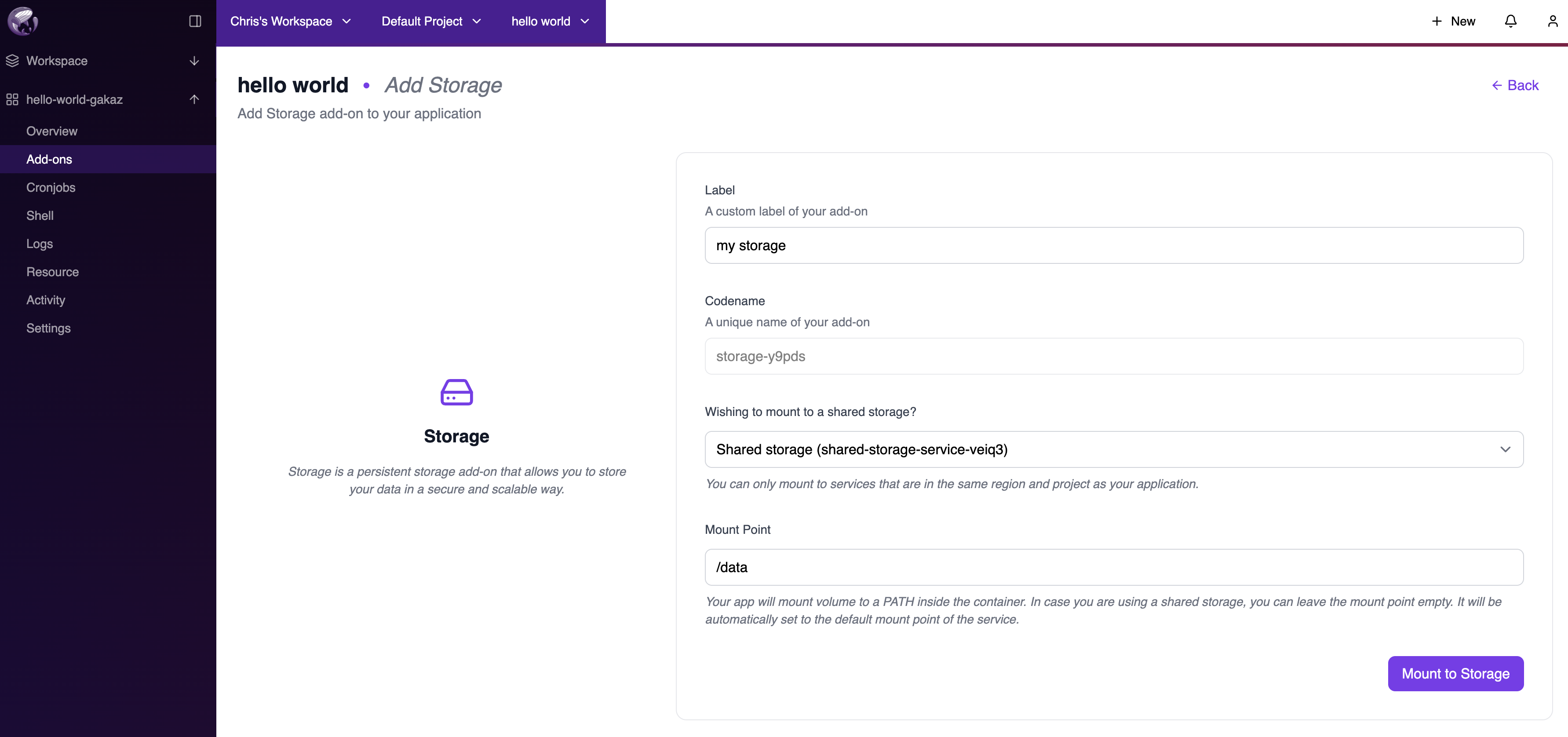Open the user profile icon
1568x737 pixels.
click(1552, 21)
